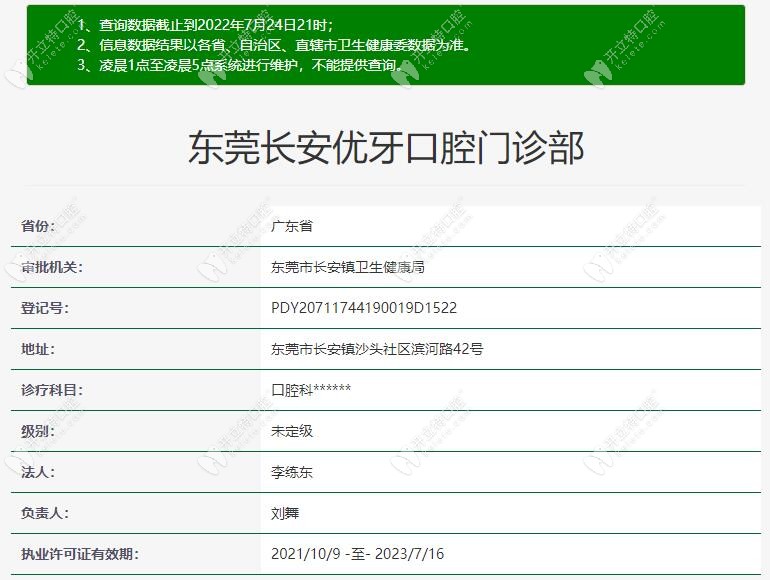Select notice line 查询数据截止到2022年7月24日21时
The image size is (770, 580).
click(205, 25)
